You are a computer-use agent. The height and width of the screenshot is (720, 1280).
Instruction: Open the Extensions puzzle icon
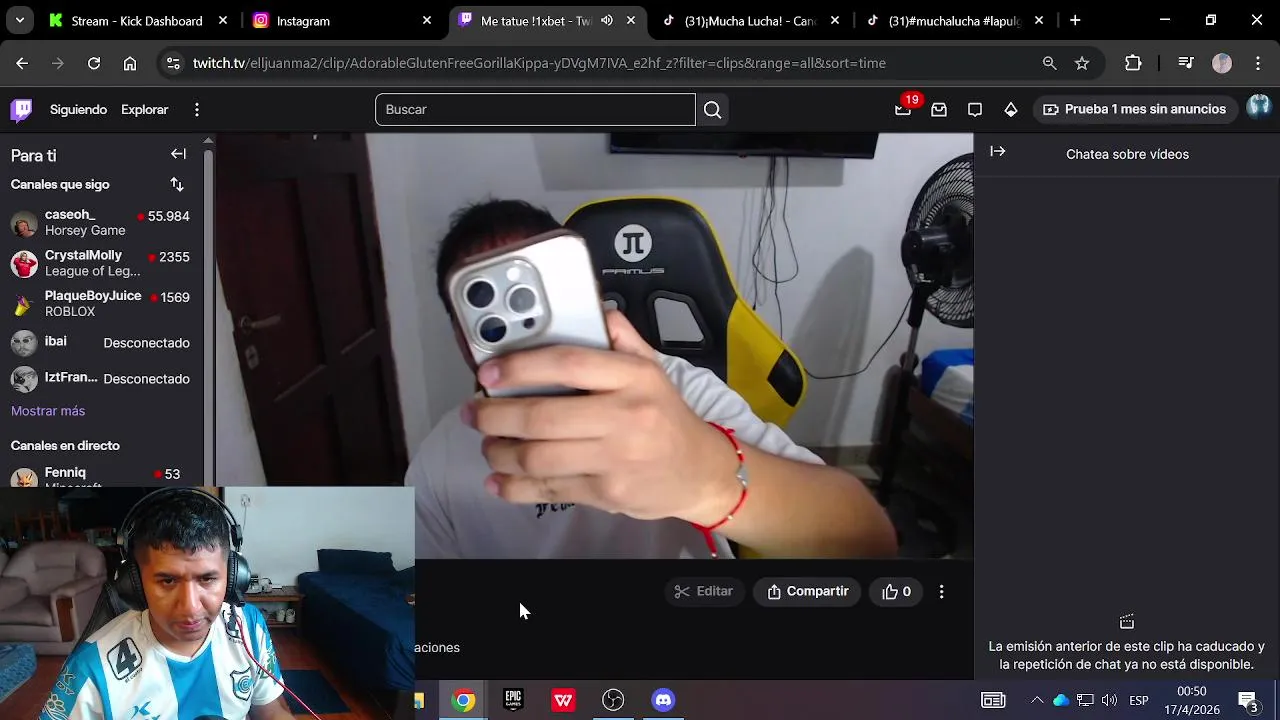(1133, 63)
